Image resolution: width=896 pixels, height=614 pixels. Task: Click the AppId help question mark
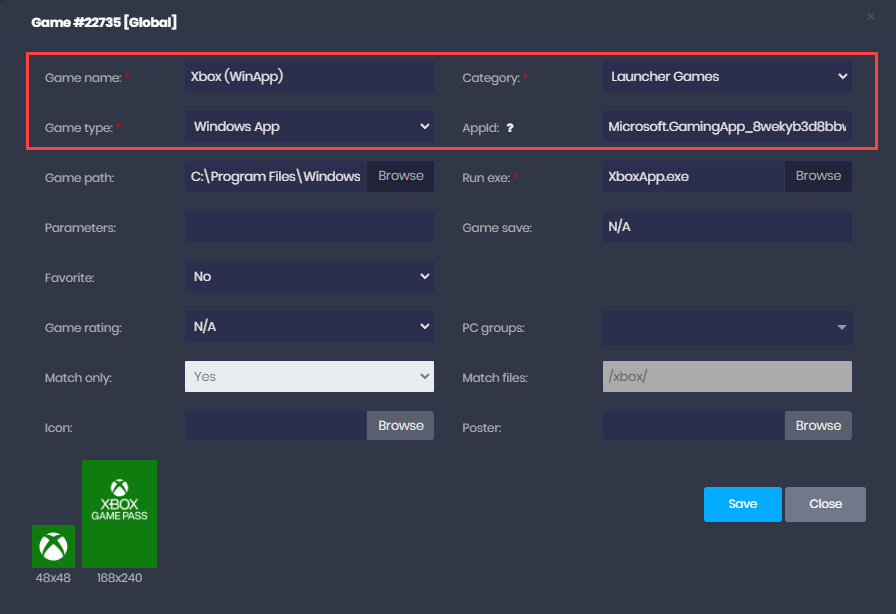[510, 128]
